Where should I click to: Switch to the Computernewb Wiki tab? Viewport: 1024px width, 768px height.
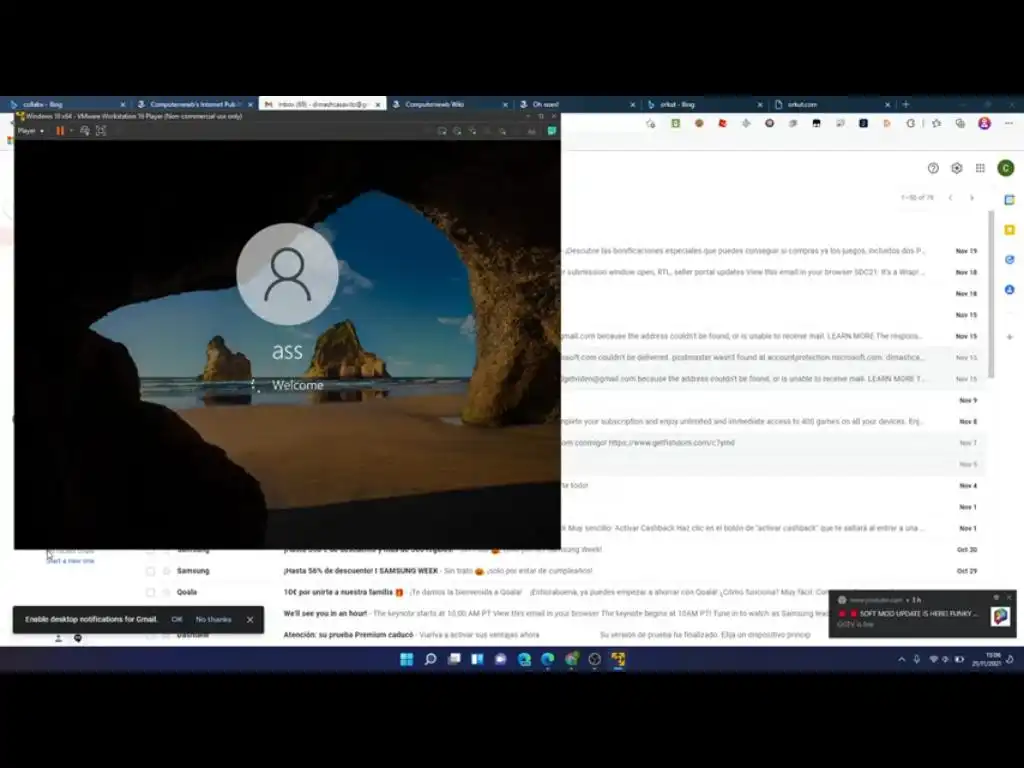(x=449, y=104)
